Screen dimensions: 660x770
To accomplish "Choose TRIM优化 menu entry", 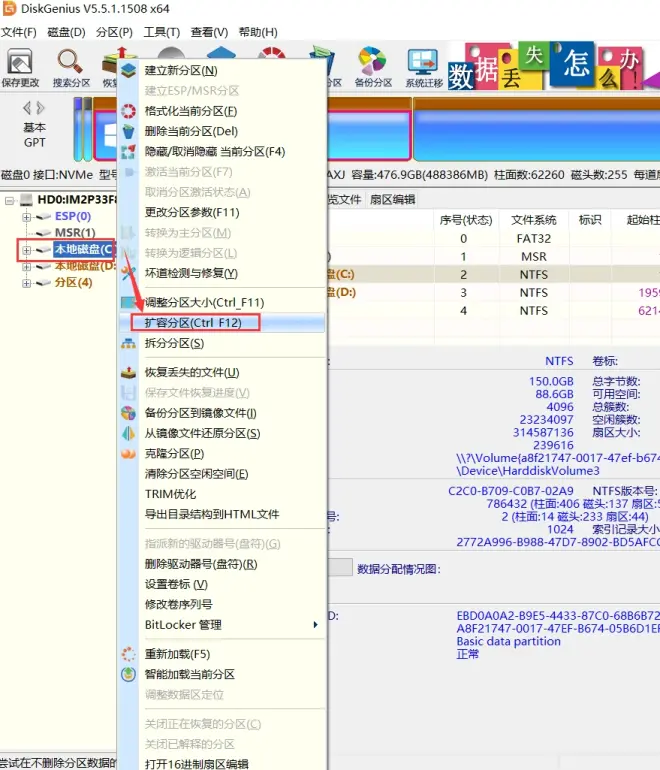I will point(222,494).
